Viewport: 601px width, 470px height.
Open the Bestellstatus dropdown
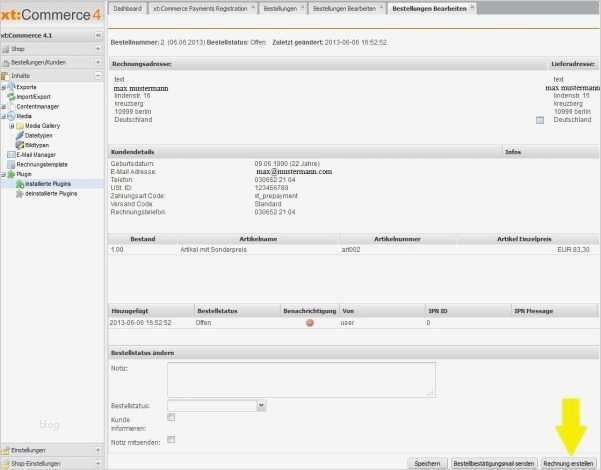point(261,406)
